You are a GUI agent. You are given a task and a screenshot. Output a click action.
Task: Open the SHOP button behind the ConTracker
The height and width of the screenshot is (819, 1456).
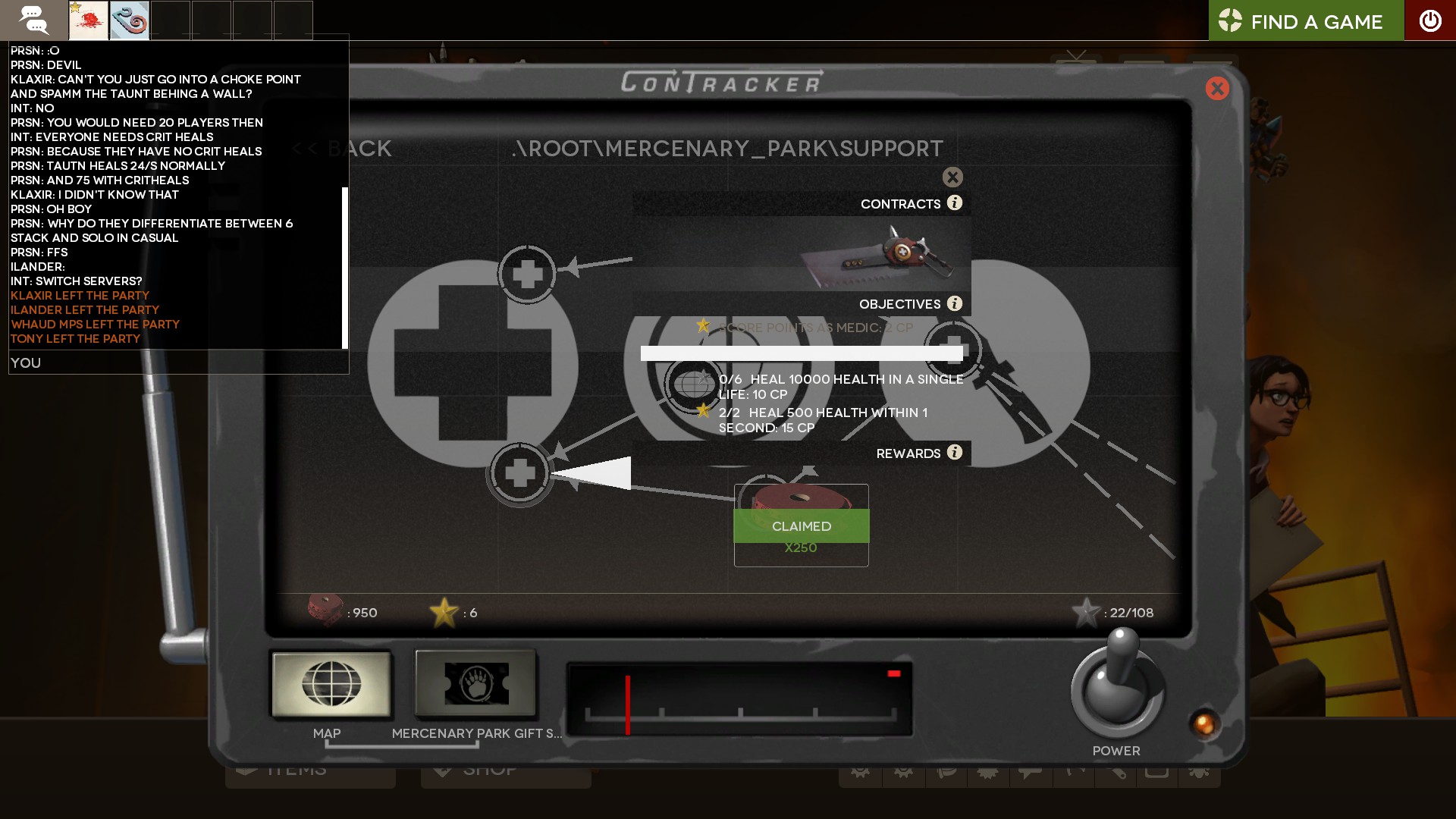(x=506, y=773)
